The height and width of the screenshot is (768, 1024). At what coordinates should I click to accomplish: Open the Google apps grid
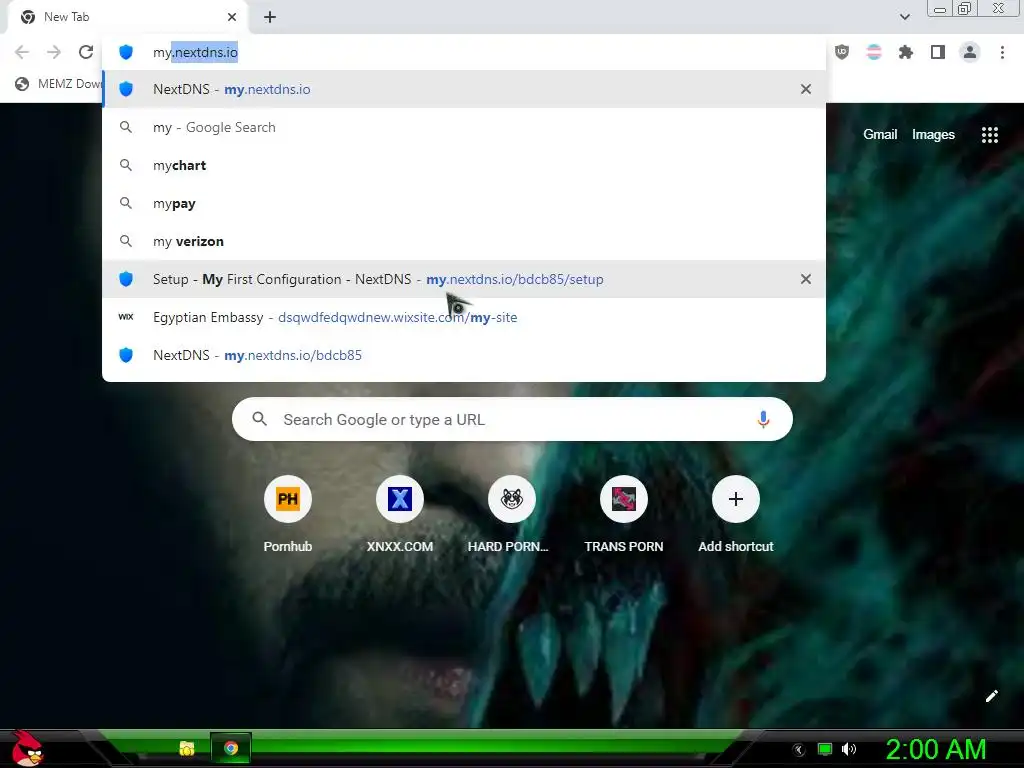pyautogui.click(x=990, y=135)
